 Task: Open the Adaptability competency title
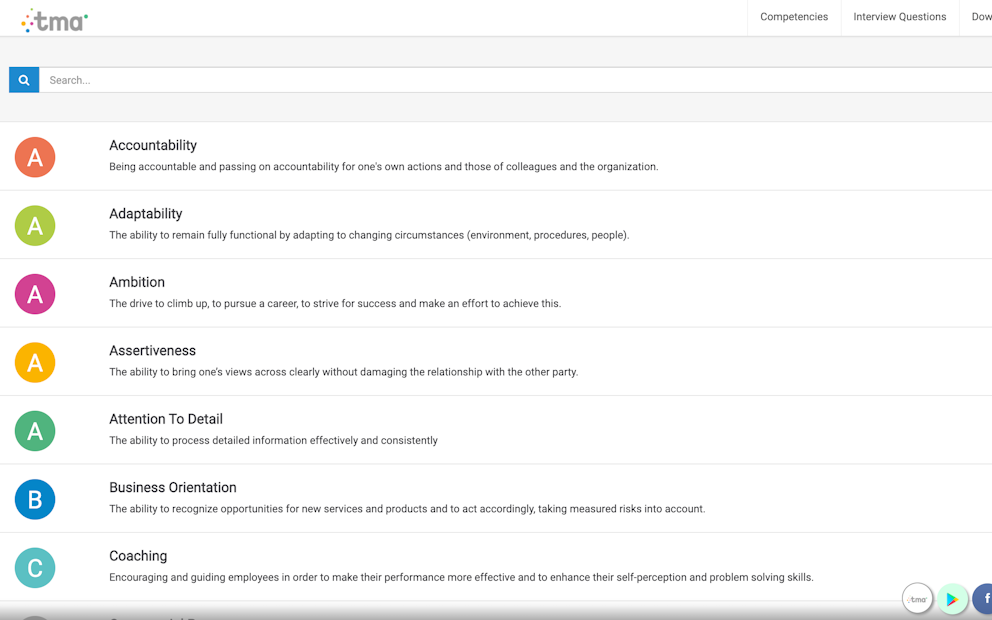[146, 214]
